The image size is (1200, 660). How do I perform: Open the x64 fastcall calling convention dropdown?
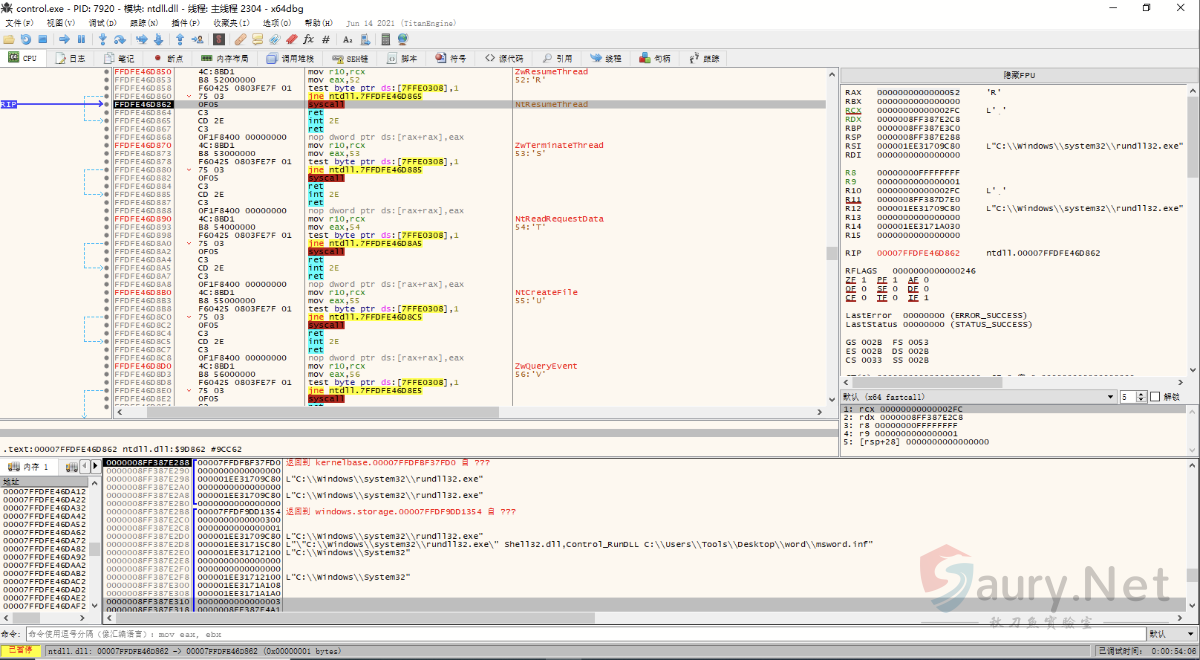(975, 397)
